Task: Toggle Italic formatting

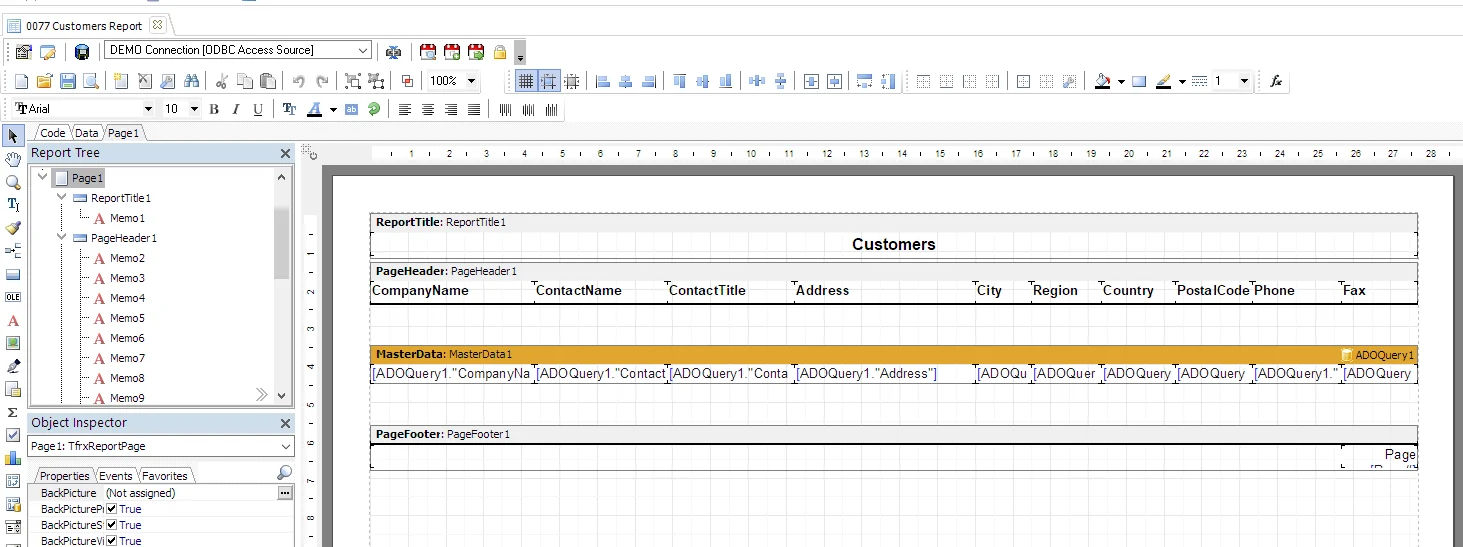Action: (236, 109)
